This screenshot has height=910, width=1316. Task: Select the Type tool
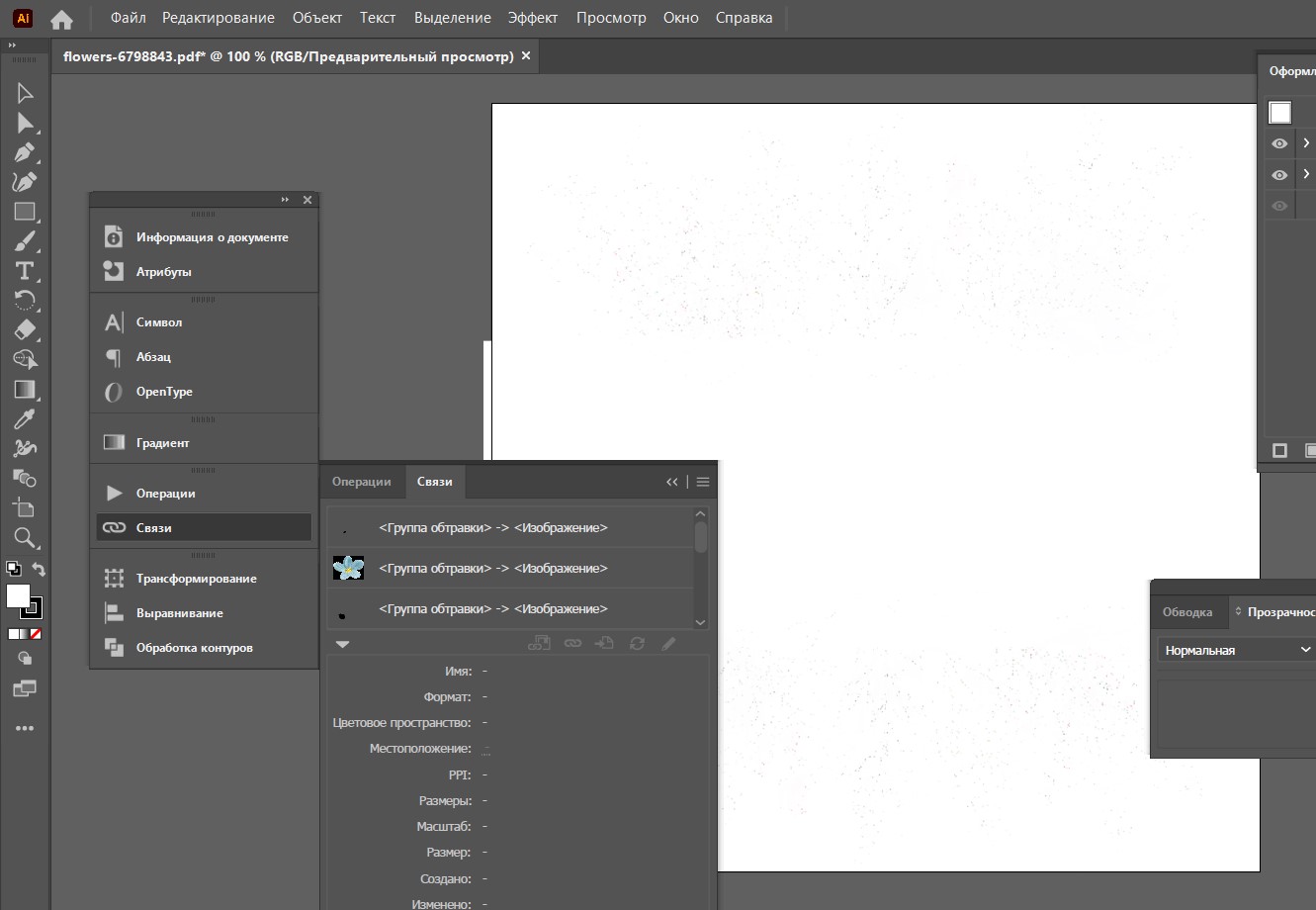(25, 271)
